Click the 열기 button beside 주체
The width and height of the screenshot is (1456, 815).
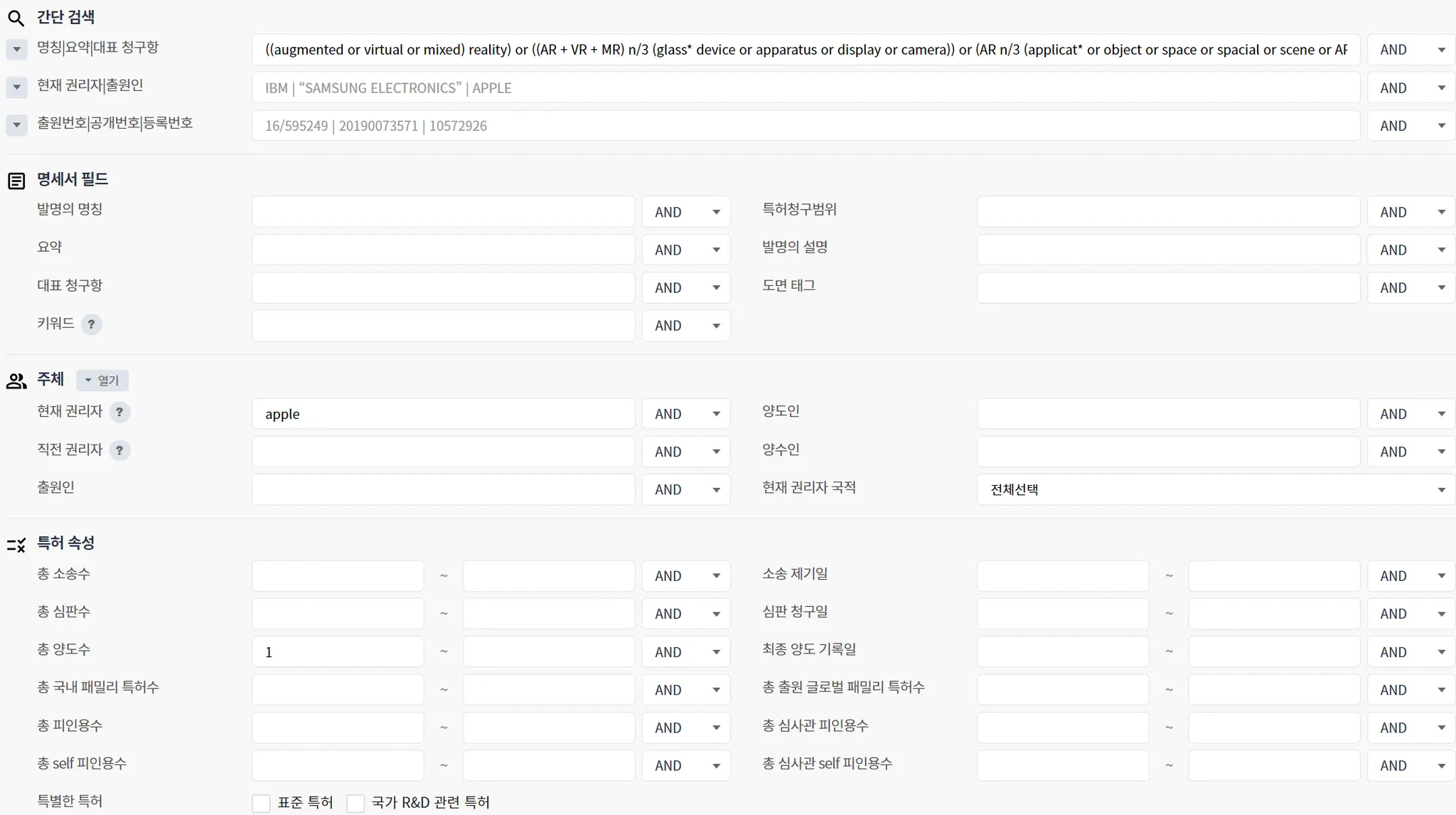(102, 380)
